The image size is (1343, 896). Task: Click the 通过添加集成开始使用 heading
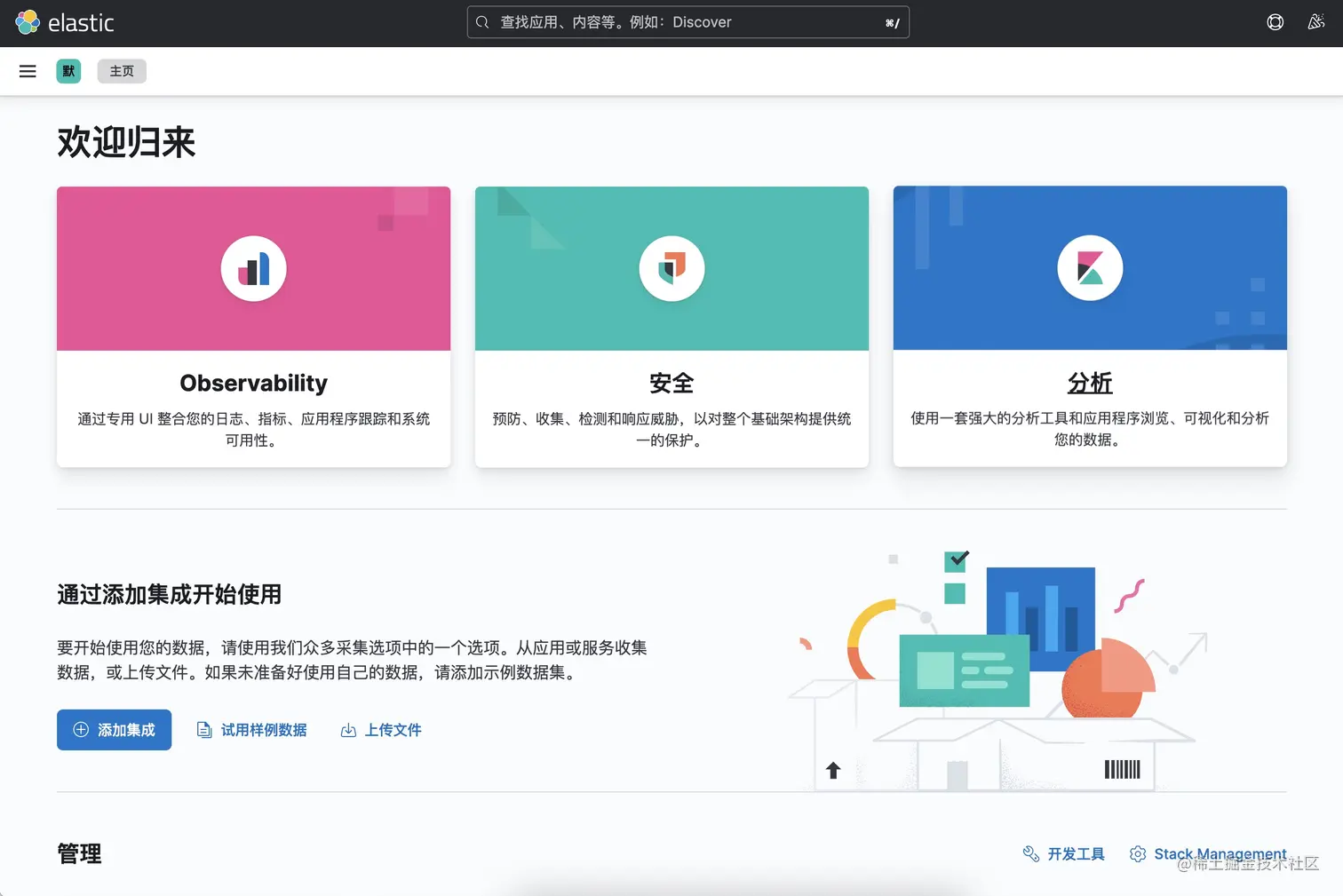170,594
